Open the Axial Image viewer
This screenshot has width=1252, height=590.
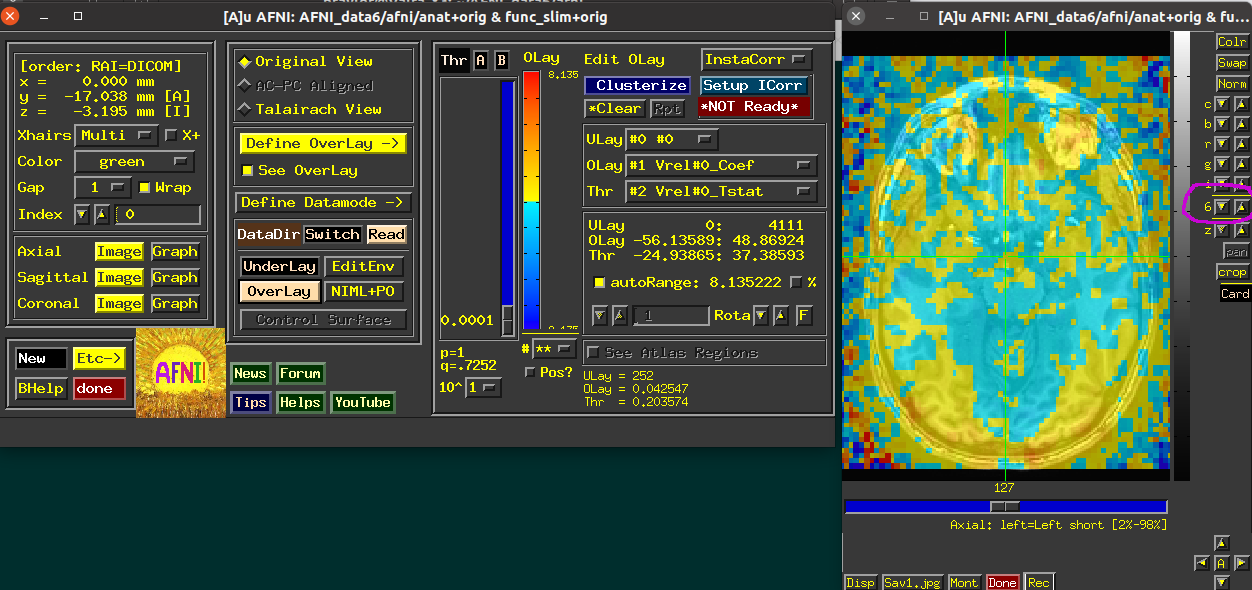(x=119, y=252)
